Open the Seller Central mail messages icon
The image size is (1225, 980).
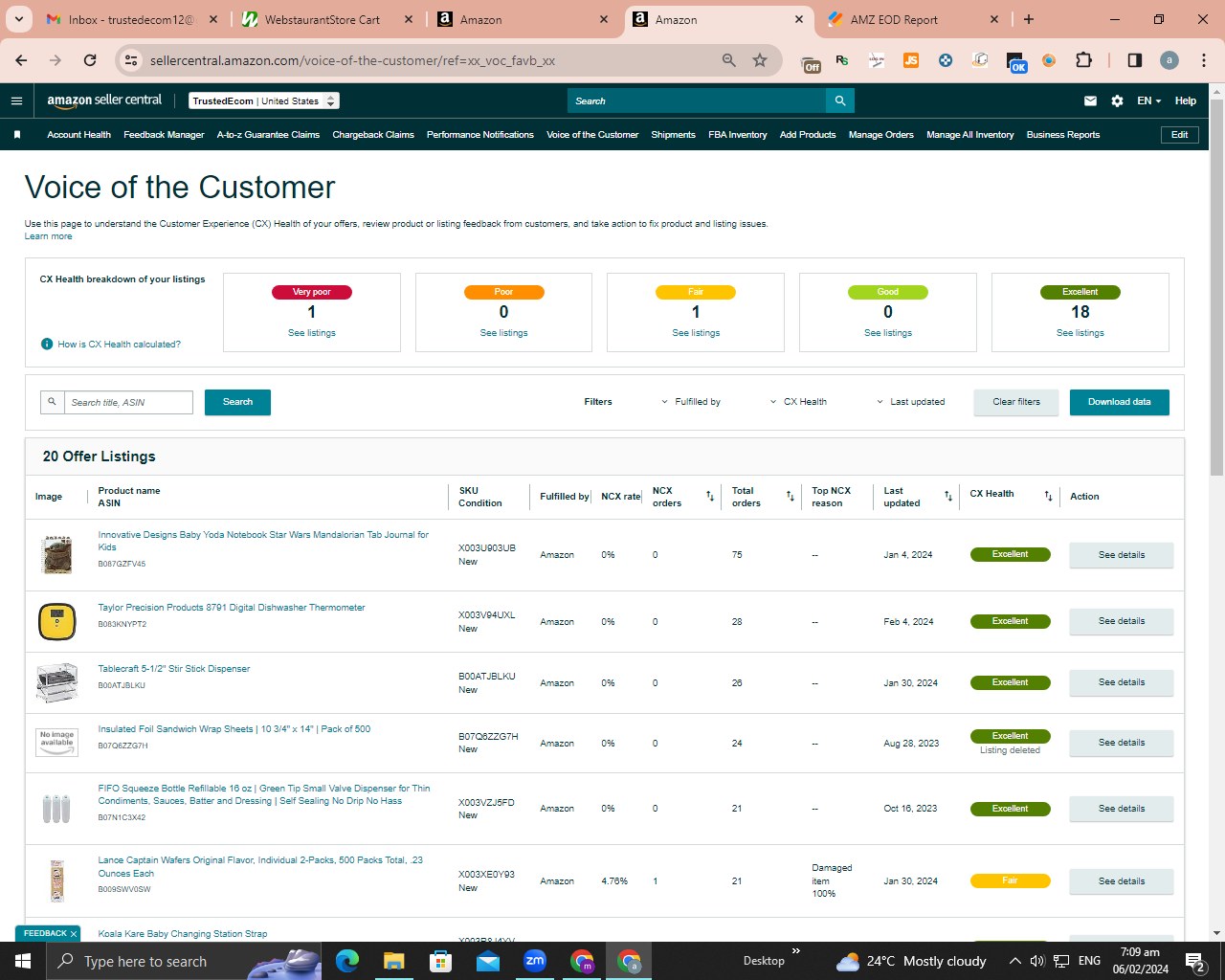(x=1090, y=100)
